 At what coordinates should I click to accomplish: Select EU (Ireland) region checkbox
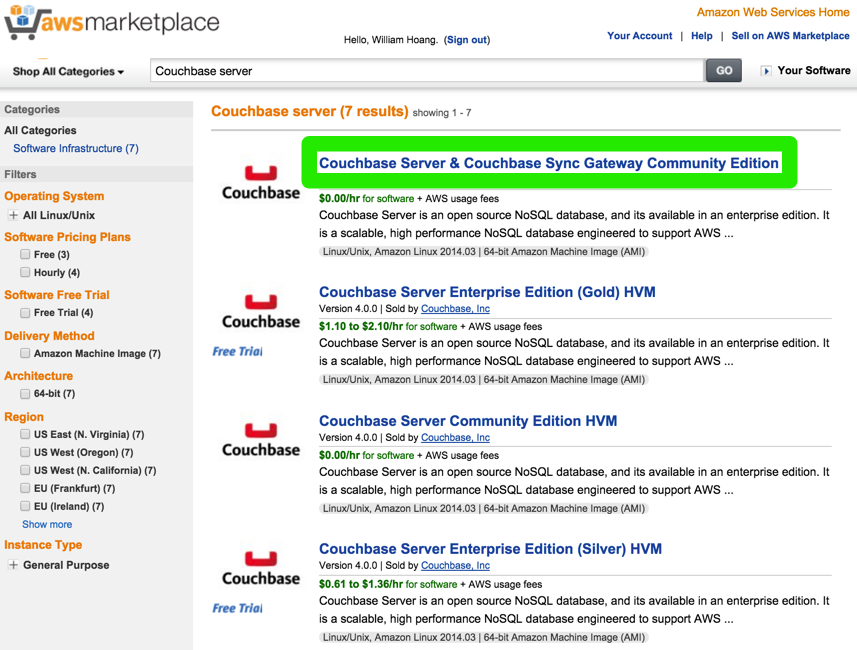tap(25, 506)
